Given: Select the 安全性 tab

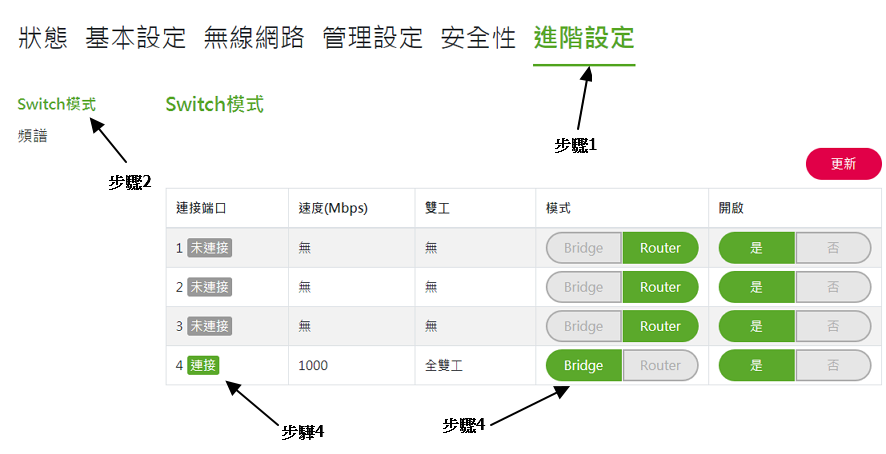Looking at the screenshot, I should (478, 39).
